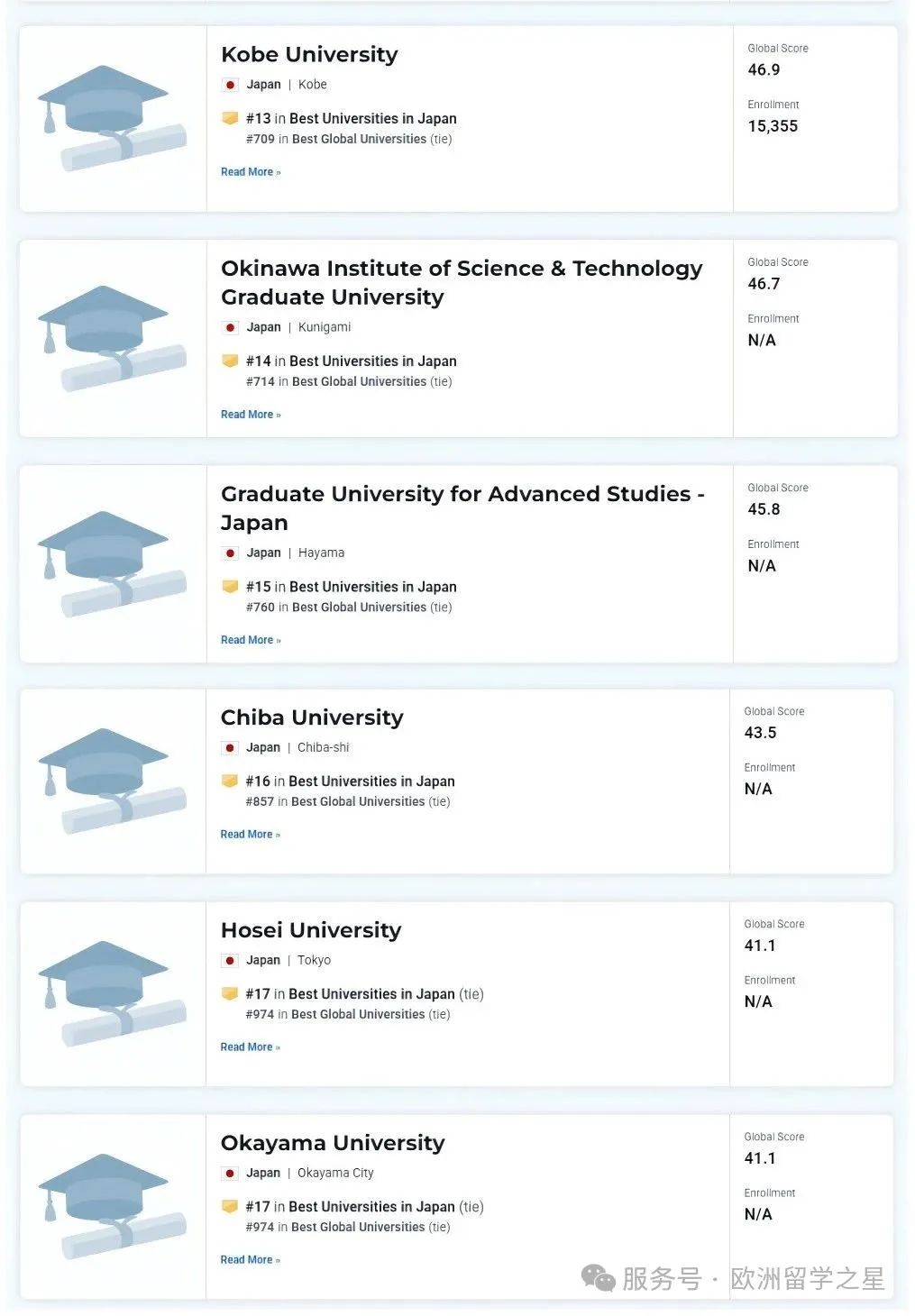915x1316 pixels.
Task: Click ranking badge icon beside #13 in Japan
Action: pyautogui.click(x=230, y=118)
